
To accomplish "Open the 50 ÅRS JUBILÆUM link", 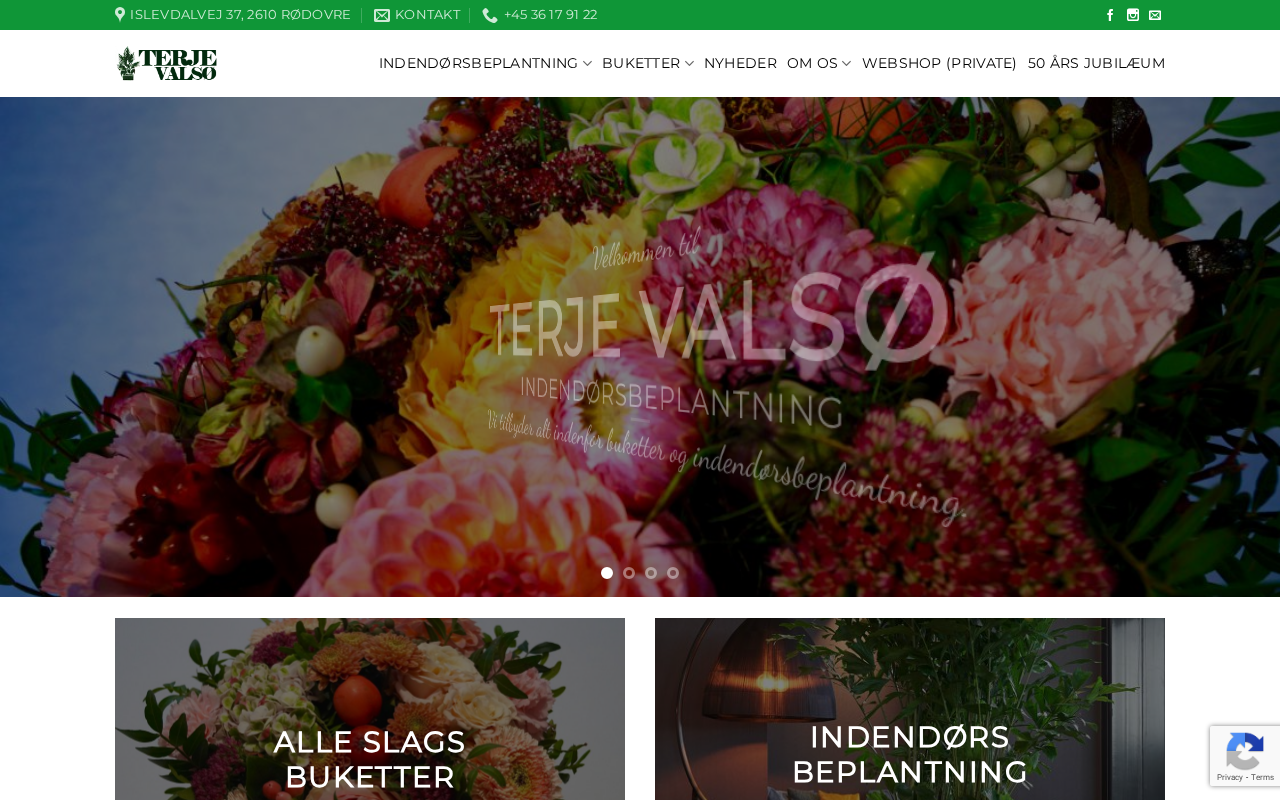I will 1096,63.
